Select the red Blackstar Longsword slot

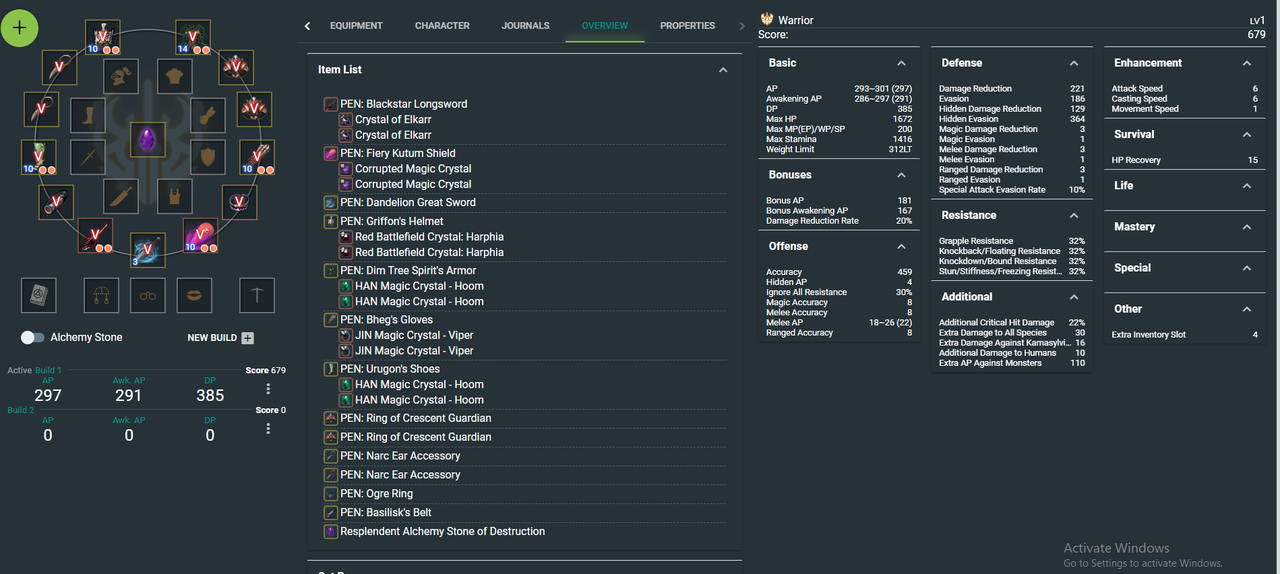tap(96, 235)
